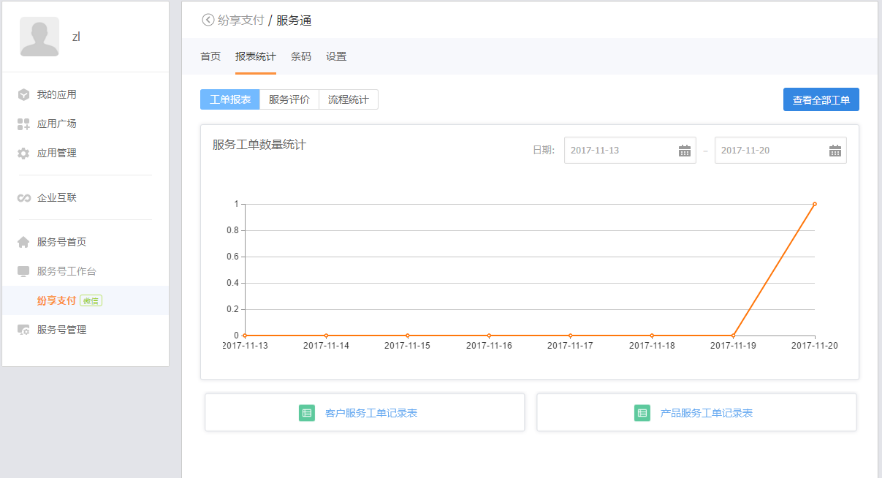
Task: Select 我的应用 in the sidebar
Action: pyautogui.click(x=56, y=95)
